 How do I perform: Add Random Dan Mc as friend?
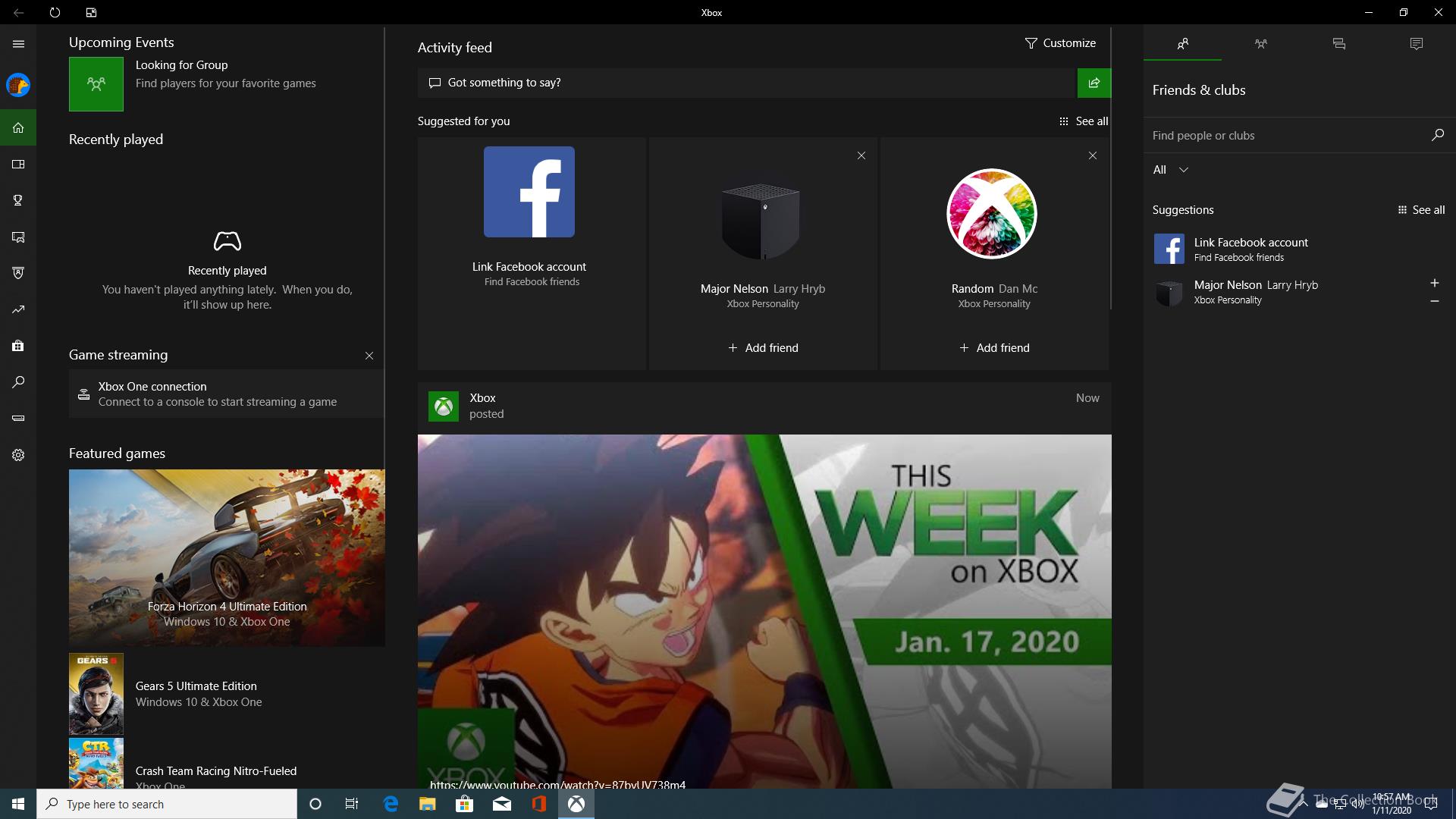click(994, 348)
